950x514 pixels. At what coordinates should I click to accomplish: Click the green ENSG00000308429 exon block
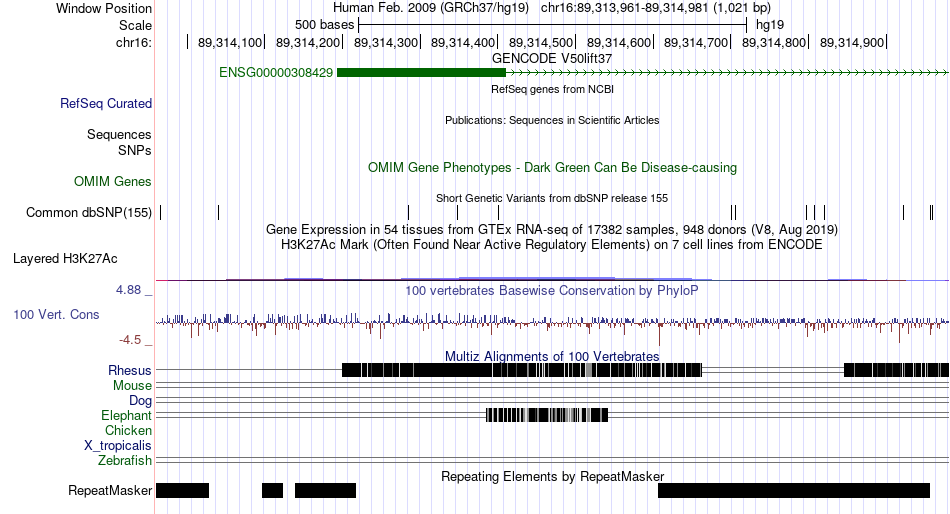tap(421, 73)
